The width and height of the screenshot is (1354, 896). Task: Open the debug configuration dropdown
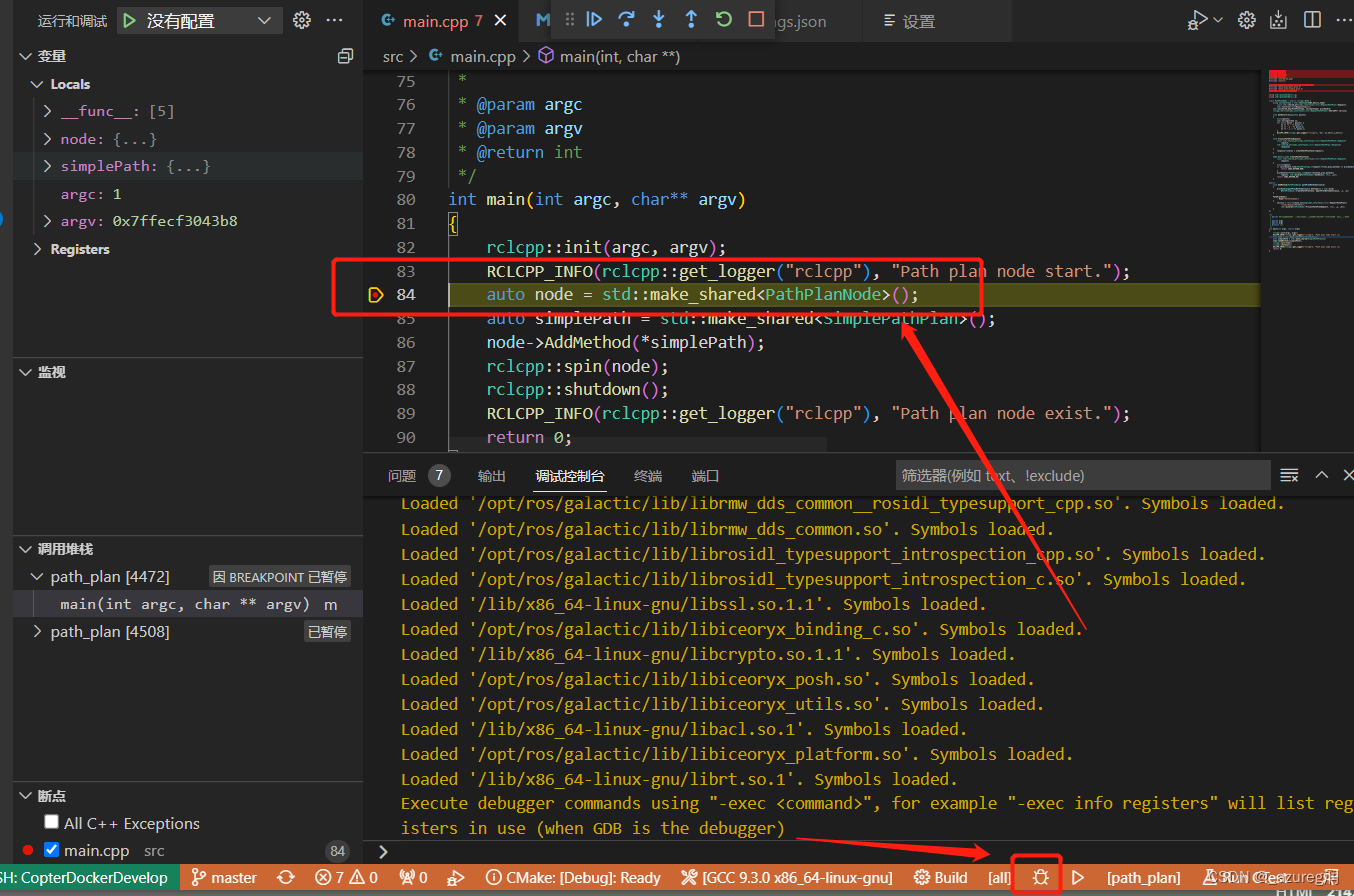pos(264,20)
